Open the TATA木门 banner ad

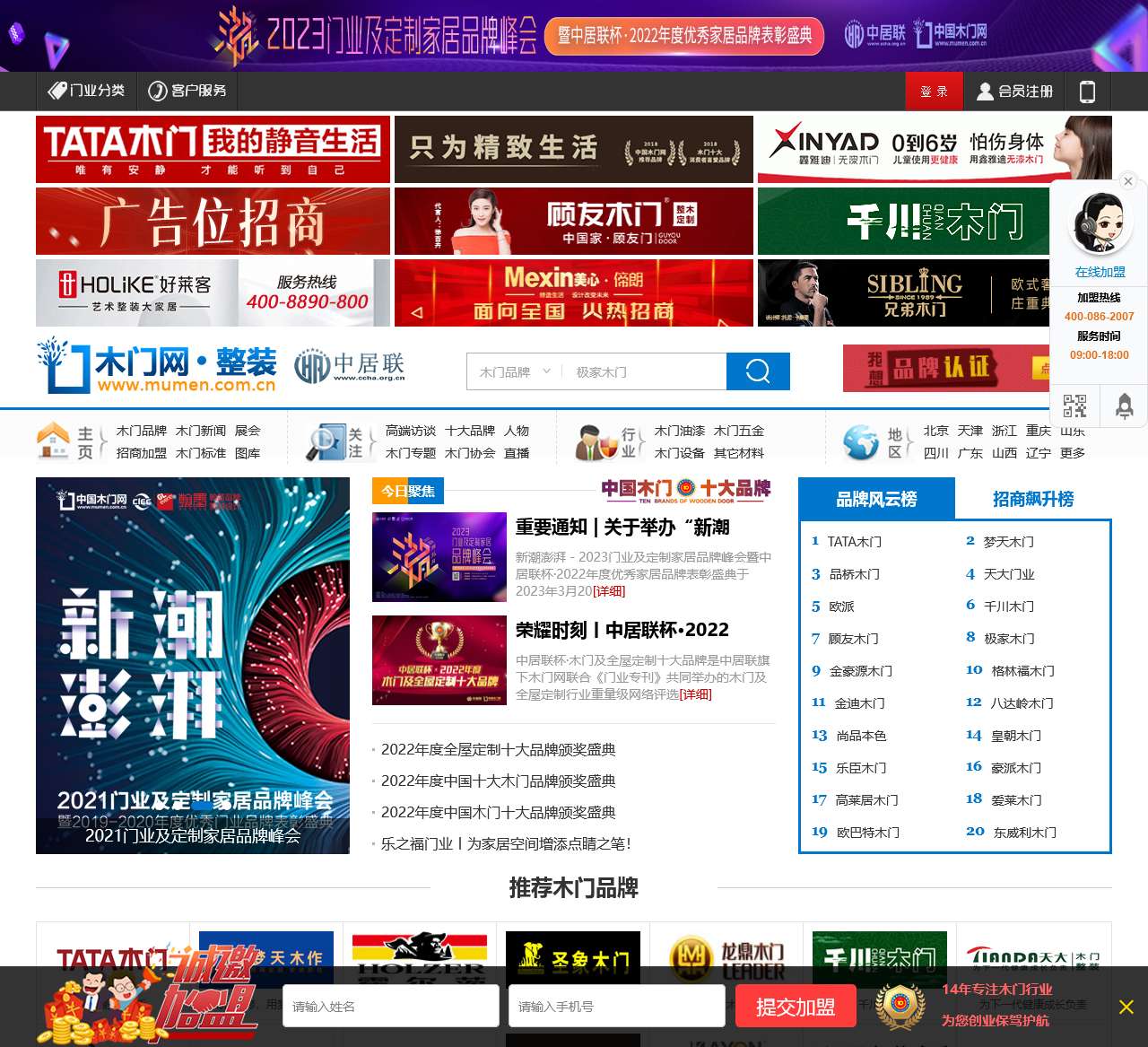(x=213, y=149)
